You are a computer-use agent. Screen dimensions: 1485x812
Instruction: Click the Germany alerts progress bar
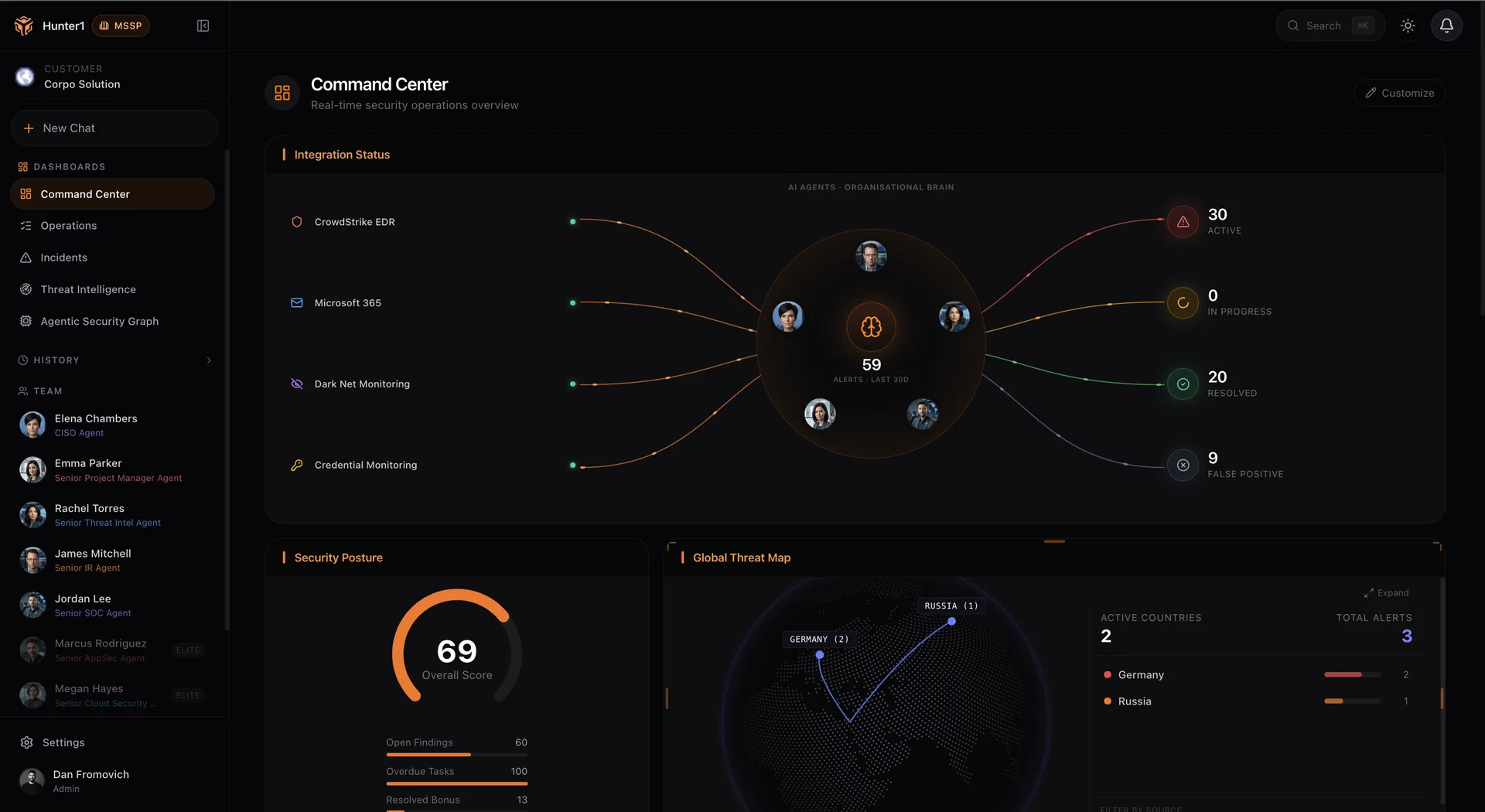[1352, 675]
